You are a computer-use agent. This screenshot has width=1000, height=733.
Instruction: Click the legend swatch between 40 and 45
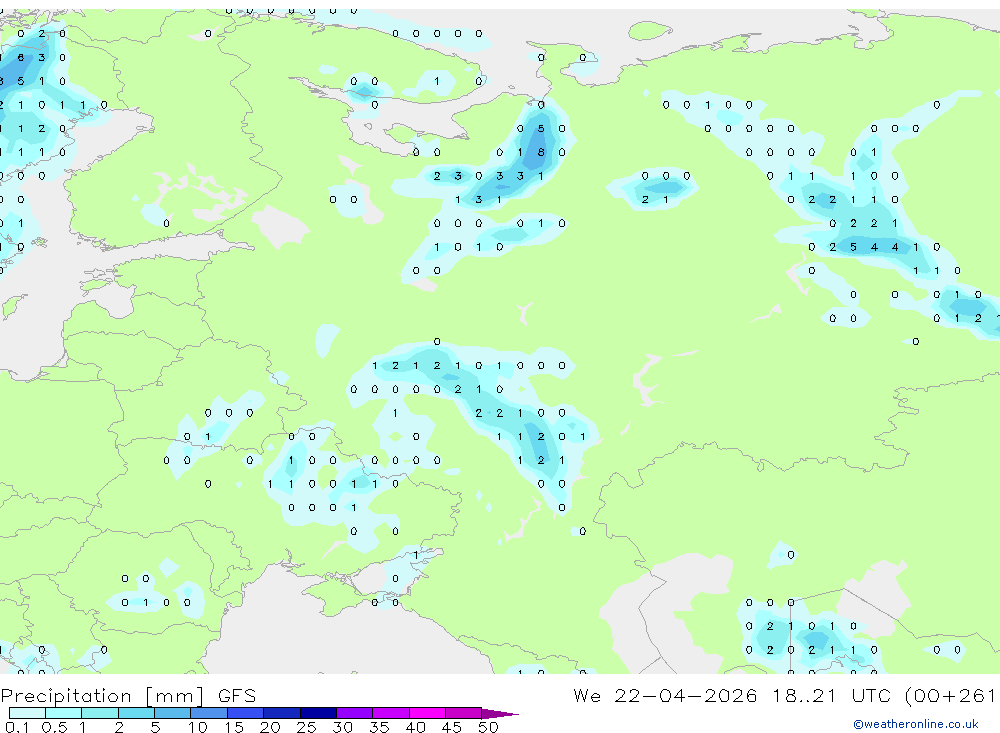click(x=427, y=713)
